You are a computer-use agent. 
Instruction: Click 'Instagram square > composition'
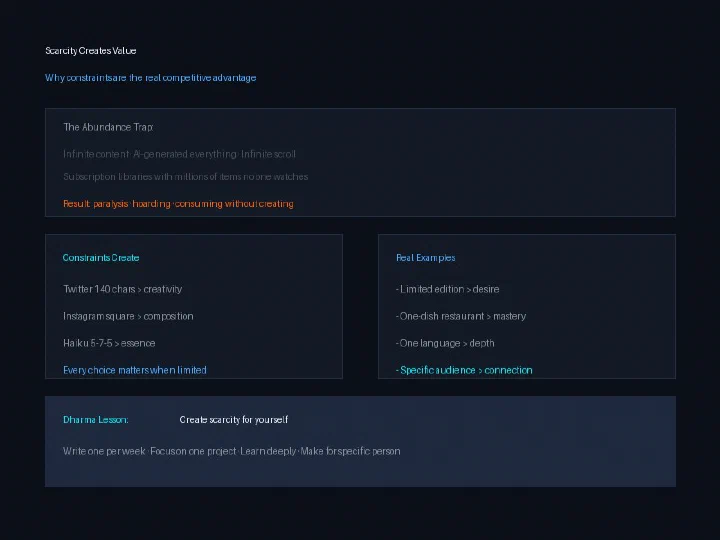[x=128, y=316]
